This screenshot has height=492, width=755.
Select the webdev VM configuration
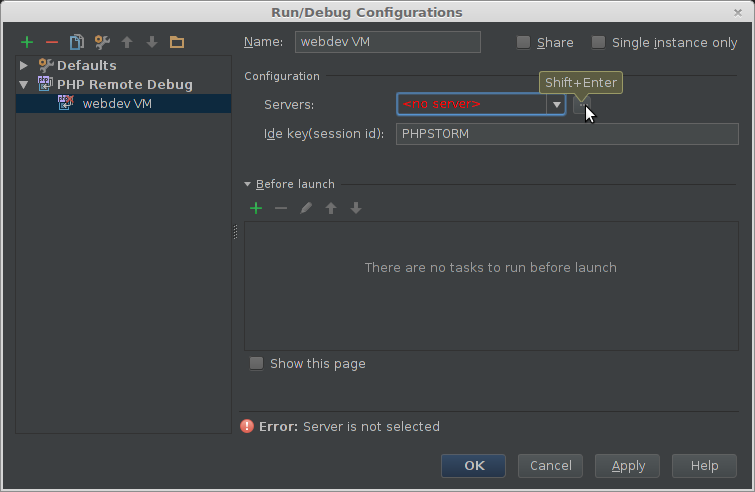[116, 103]
